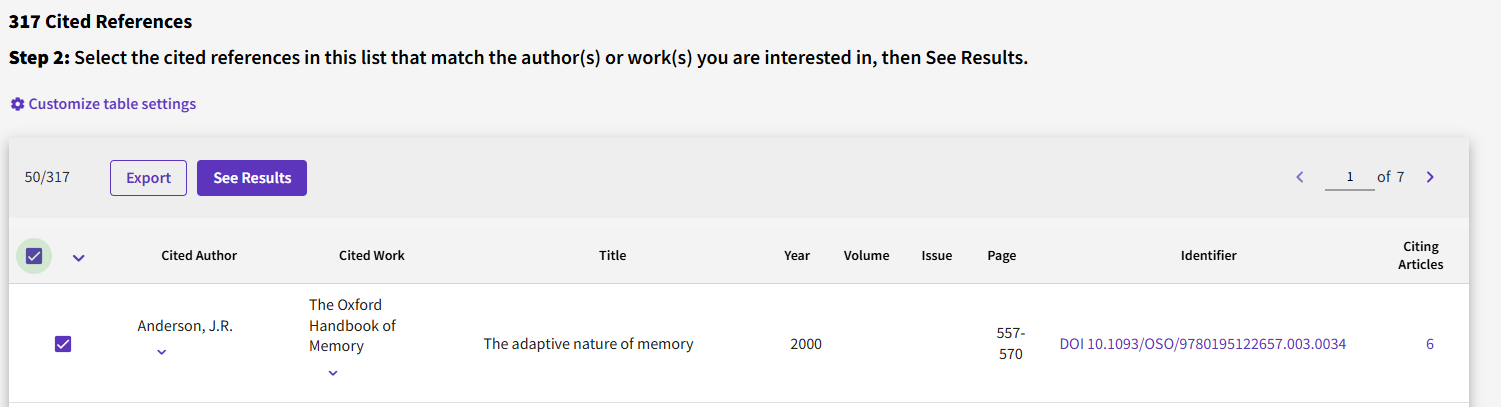1501x407 pixels.
Task: Click the Year column header
Action: tap(797, 255)
